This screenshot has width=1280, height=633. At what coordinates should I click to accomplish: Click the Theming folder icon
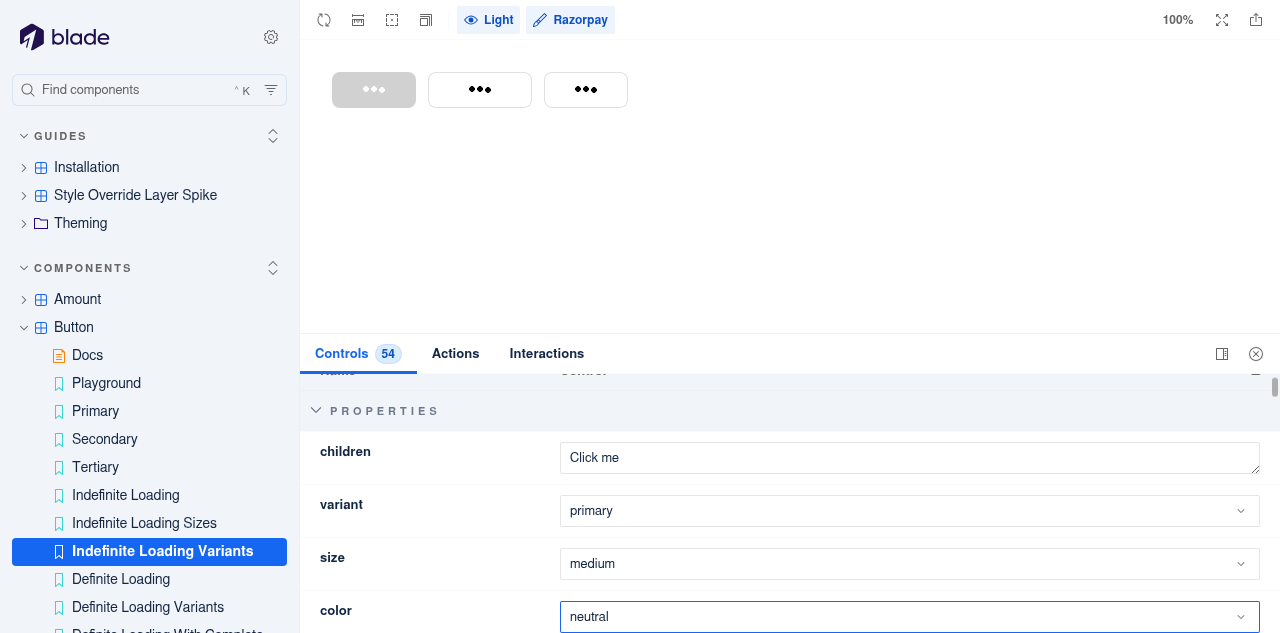point(41,223)
